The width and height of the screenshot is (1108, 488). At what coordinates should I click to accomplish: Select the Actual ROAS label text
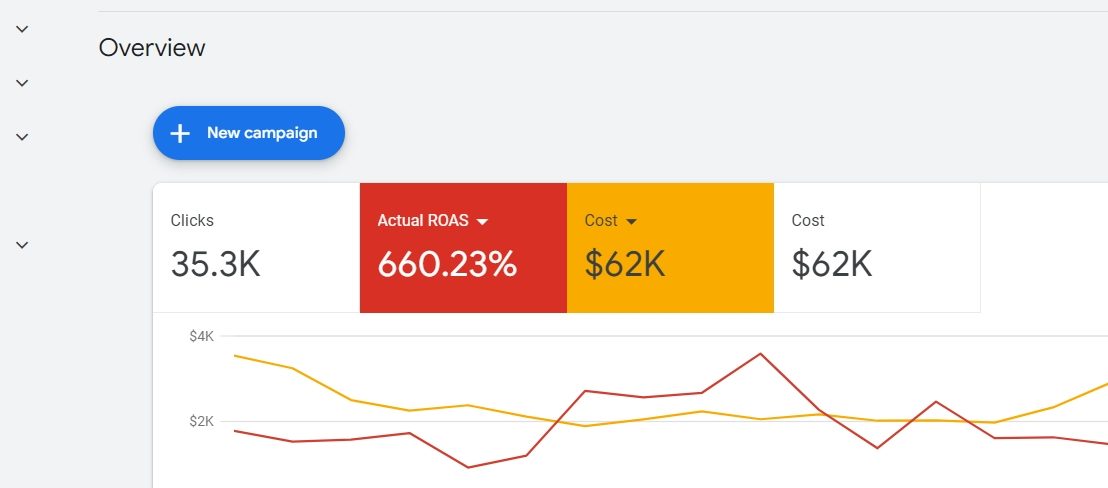422,221
